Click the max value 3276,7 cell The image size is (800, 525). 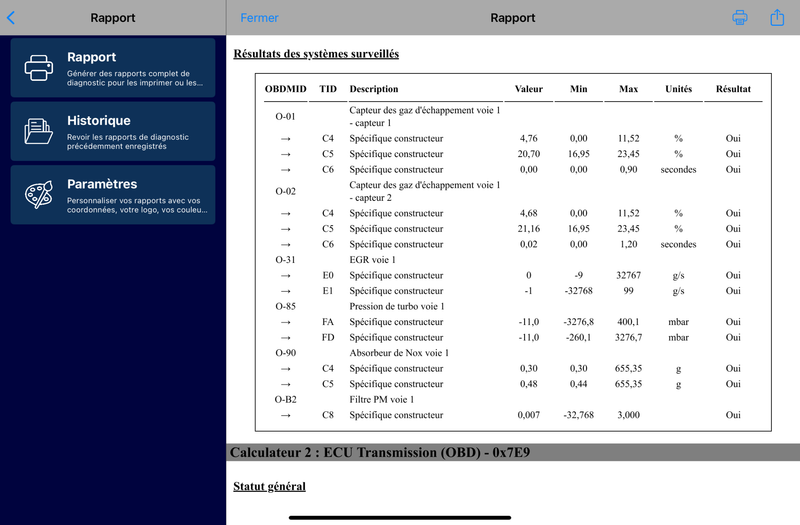[x=629, y=337]
